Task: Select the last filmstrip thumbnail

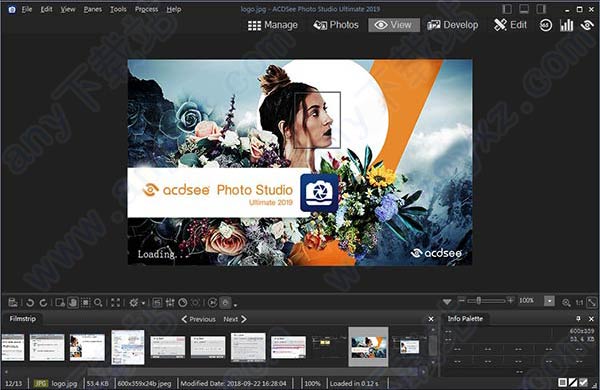Action: [409, 347]
